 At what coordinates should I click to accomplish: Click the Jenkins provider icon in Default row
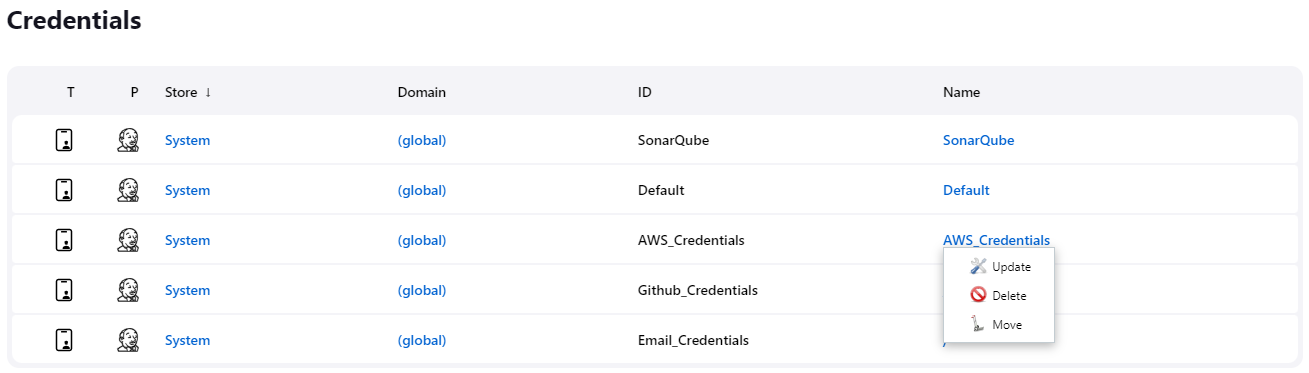pos(128,190)
